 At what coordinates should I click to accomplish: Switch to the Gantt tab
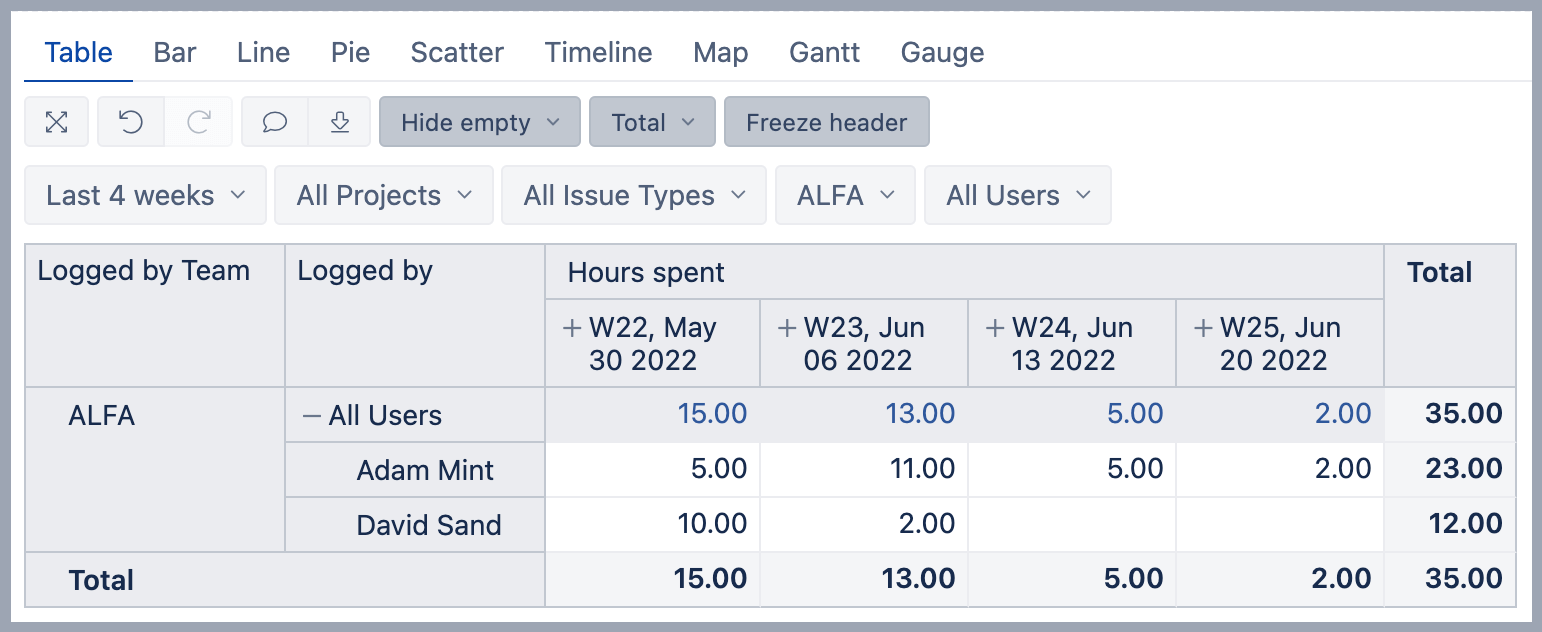[824, 52]
